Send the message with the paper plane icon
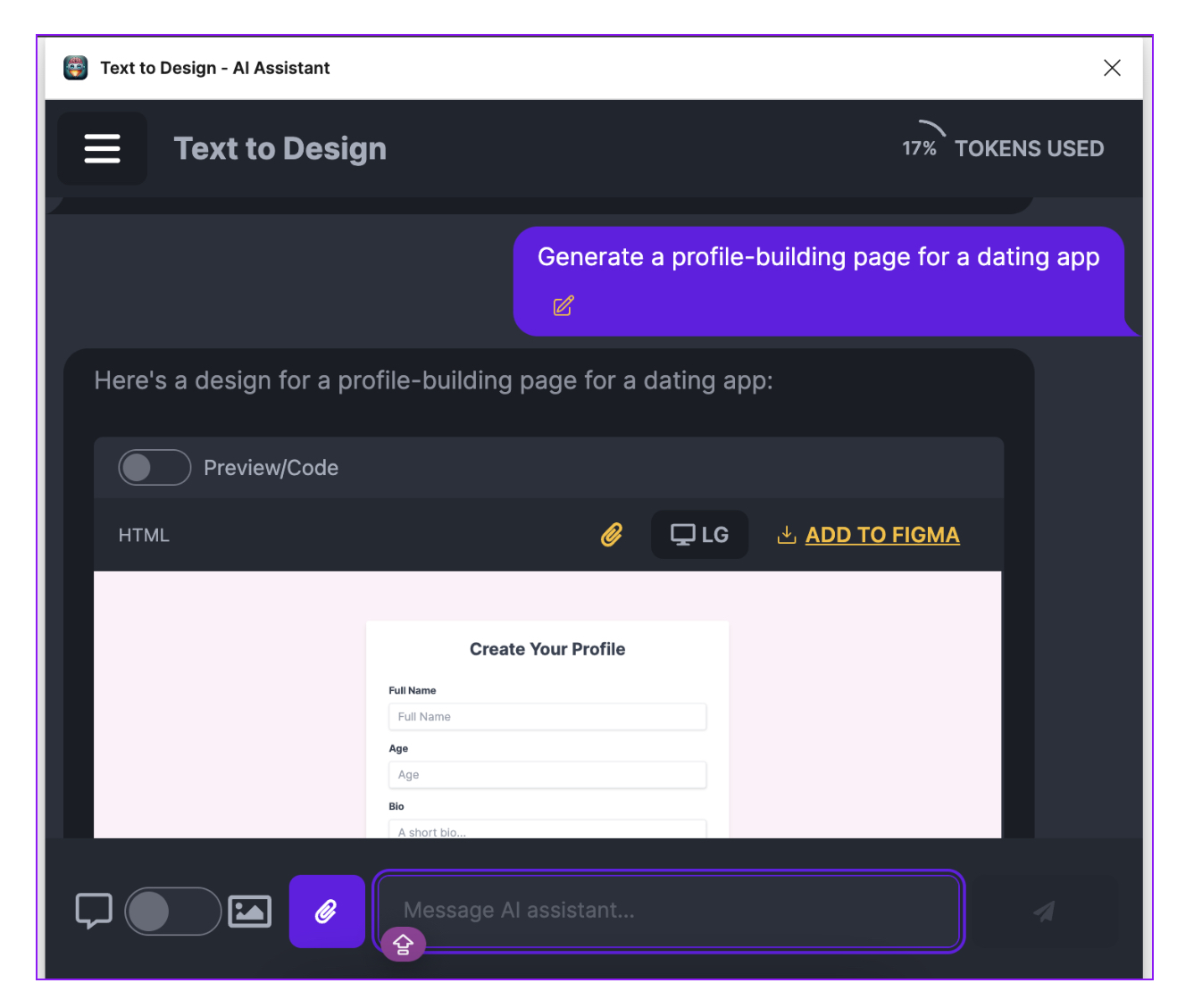The image size is (1202, 1008). (x=1046, y=912)
